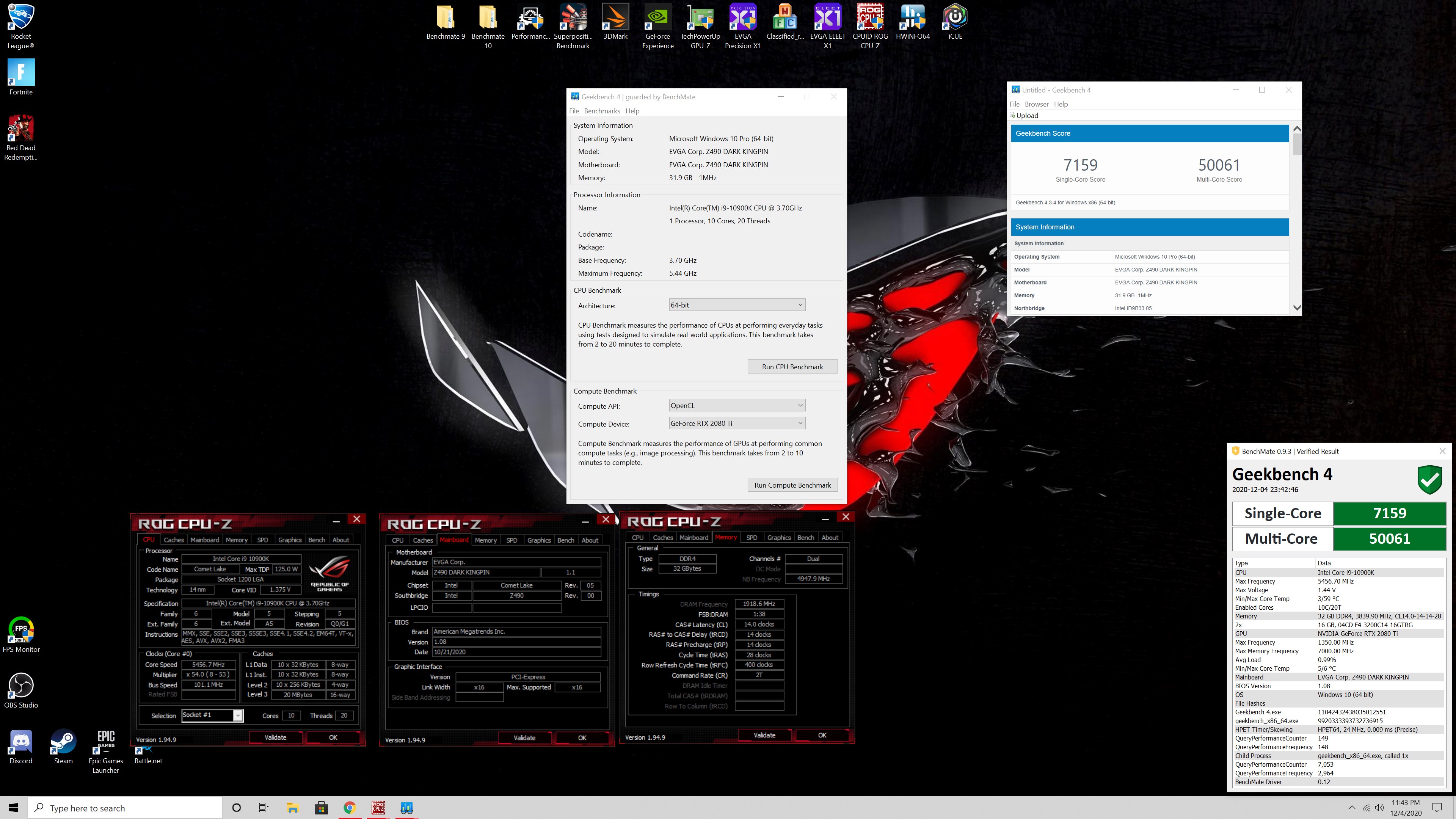This screenshot has height=819, width=1456.
Task: Open Help menu in Untitled Geekbench window
Action: pos(1061,105)
